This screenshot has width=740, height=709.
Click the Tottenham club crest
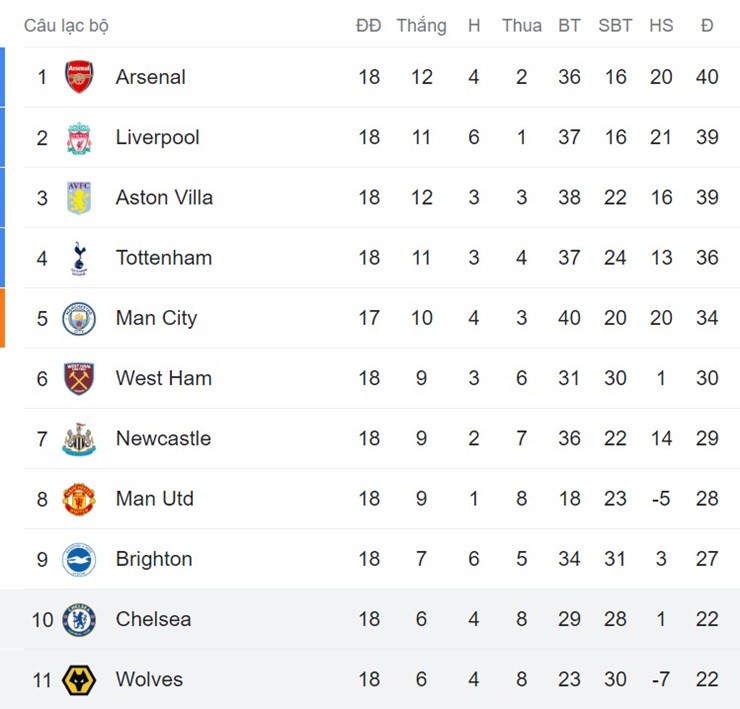point(79,258)
